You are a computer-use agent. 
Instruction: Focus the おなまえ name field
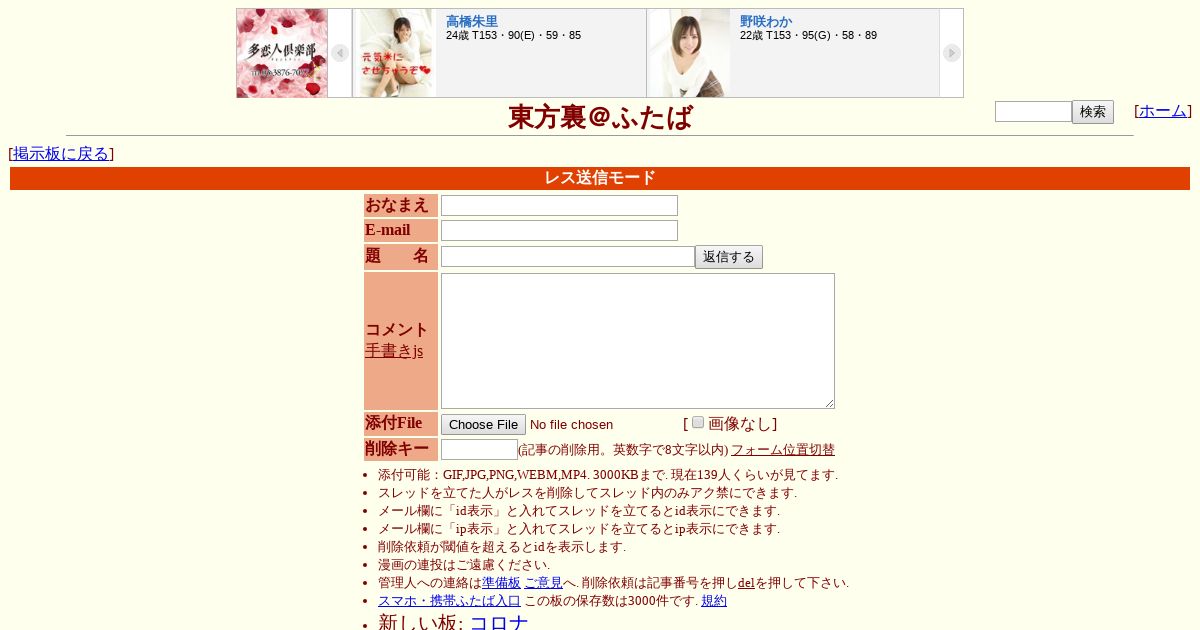coord(559,205)
